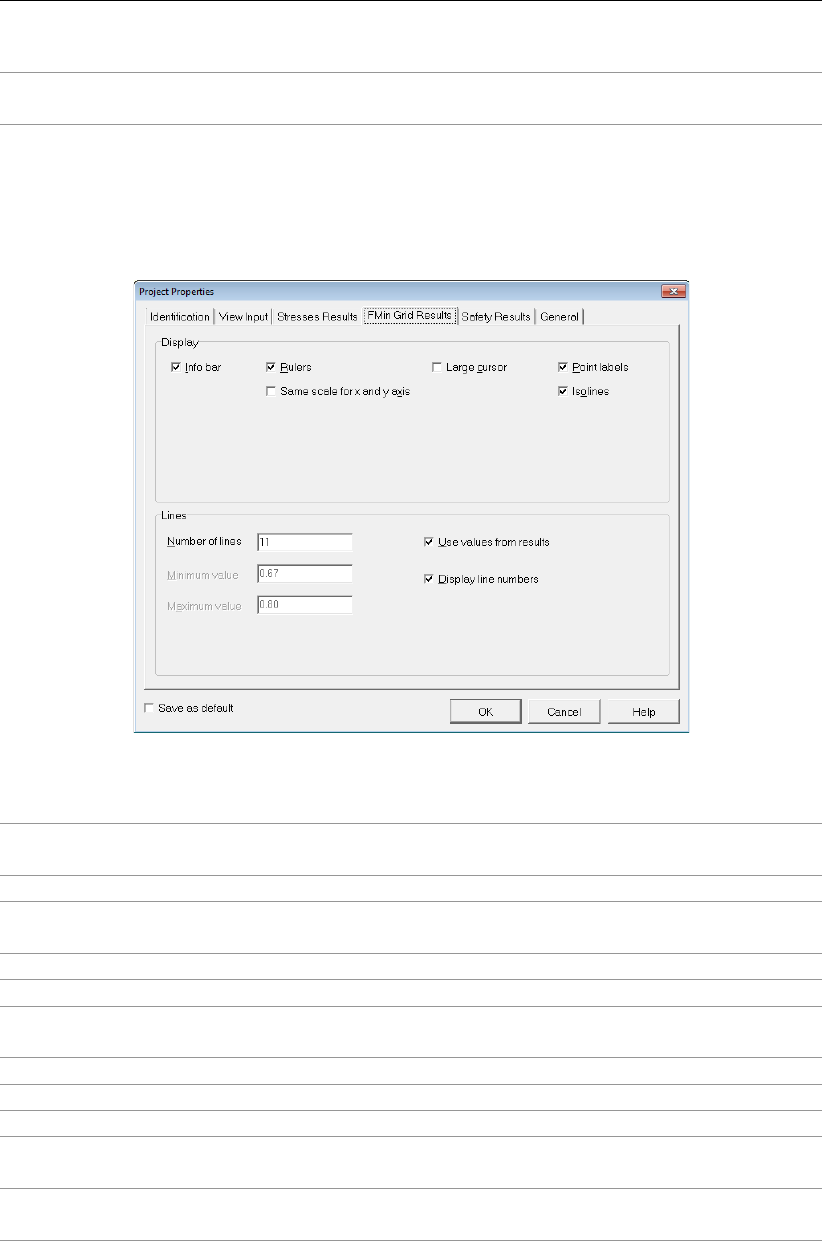The height and width of the screenshot is (1241, 822).
Task: Open the Safety Results tab
Action: point(496,317)
